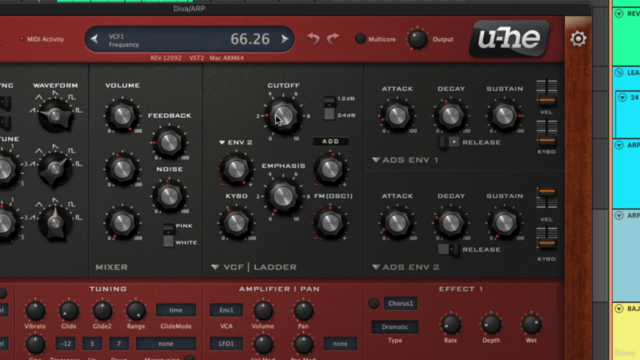This screenshot has height=360, width=640.
Task: Click the Output knob
Action: [x=418, y=39]
